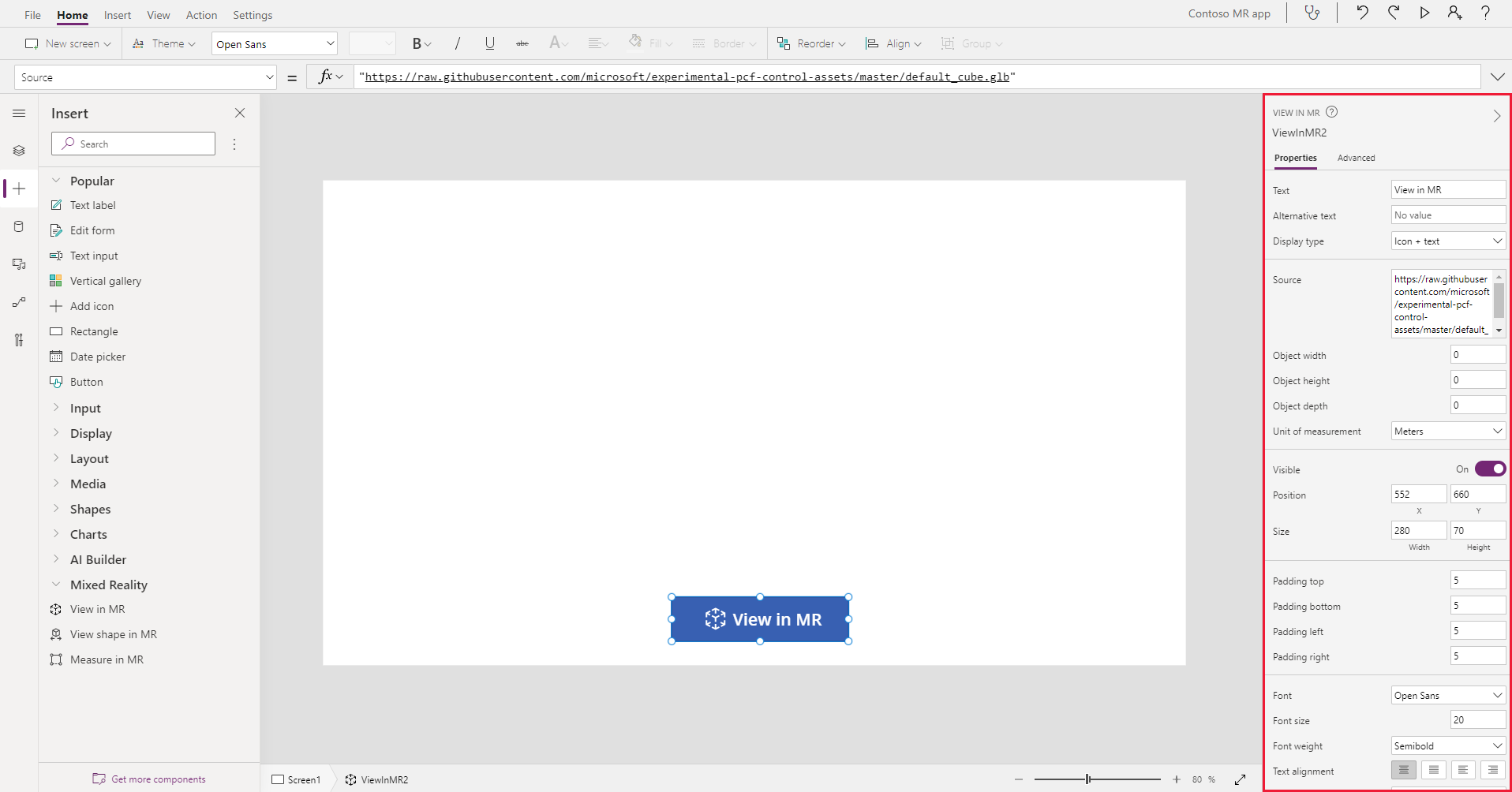Image resolution: width=1512 pixels, height=792 pixels.
Task: Open the Share user icon
Action: click(1454, 13)
